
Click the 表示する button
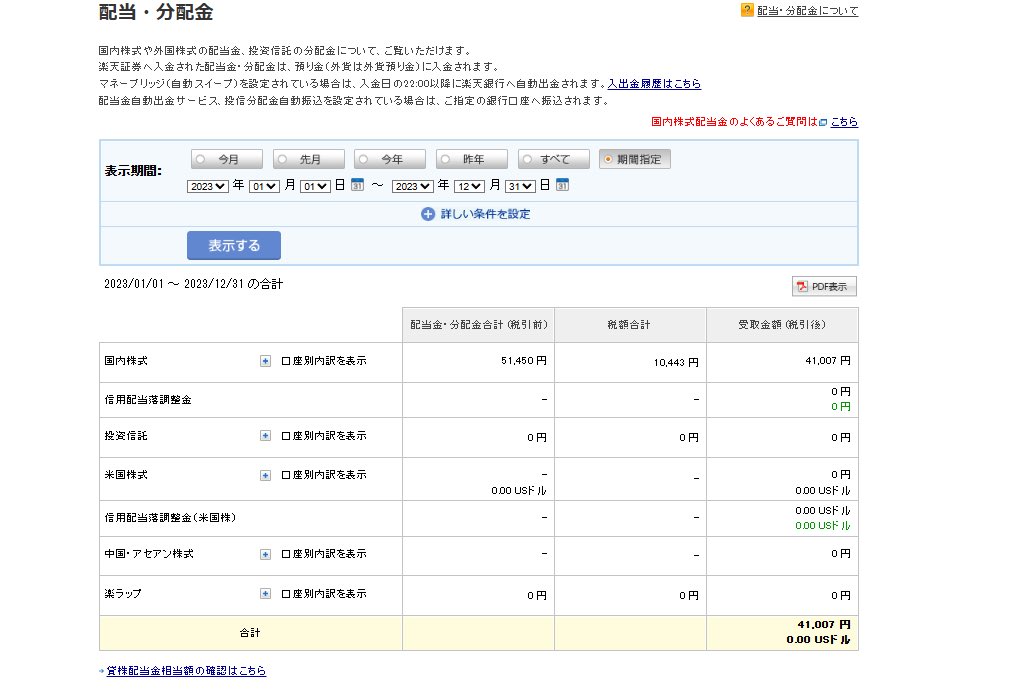[x=234, y=245]
